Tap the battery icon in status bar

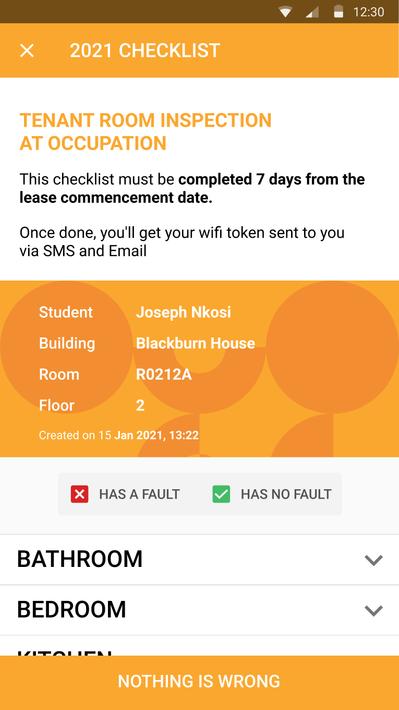coord(338,12)
